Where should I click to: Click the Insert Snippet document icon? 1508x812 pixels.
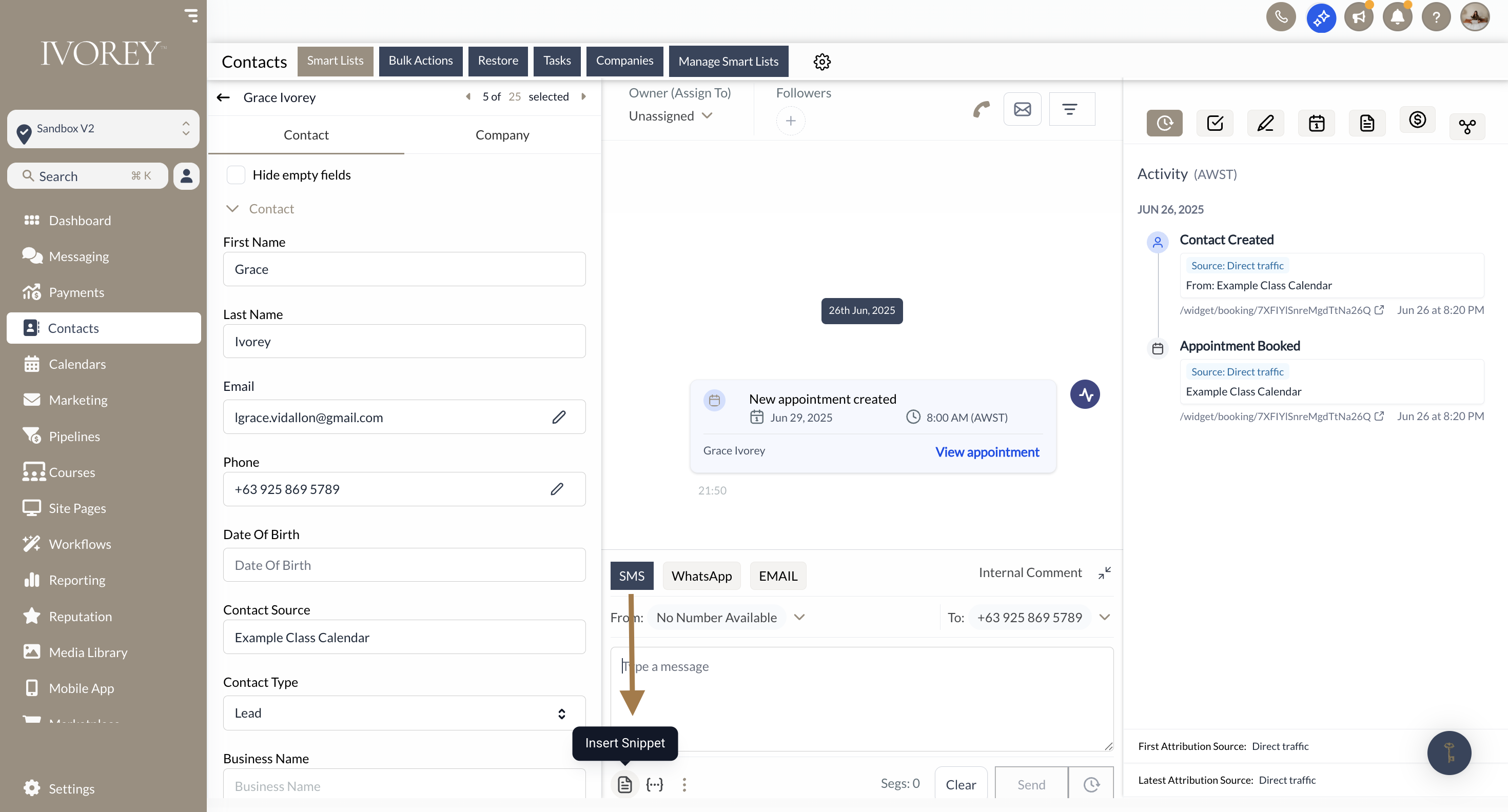624,784
